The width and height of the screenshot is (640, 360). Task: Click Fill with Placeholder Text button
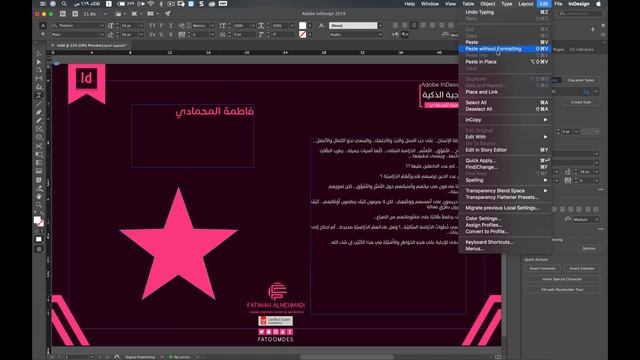[562, 289]
